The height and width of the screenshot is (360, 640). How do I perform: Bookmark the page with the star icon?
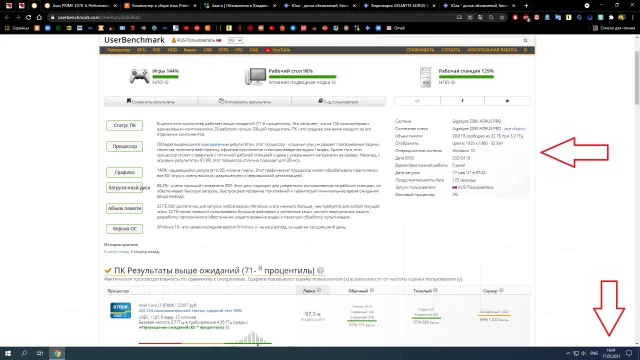[x=502, y=18]
